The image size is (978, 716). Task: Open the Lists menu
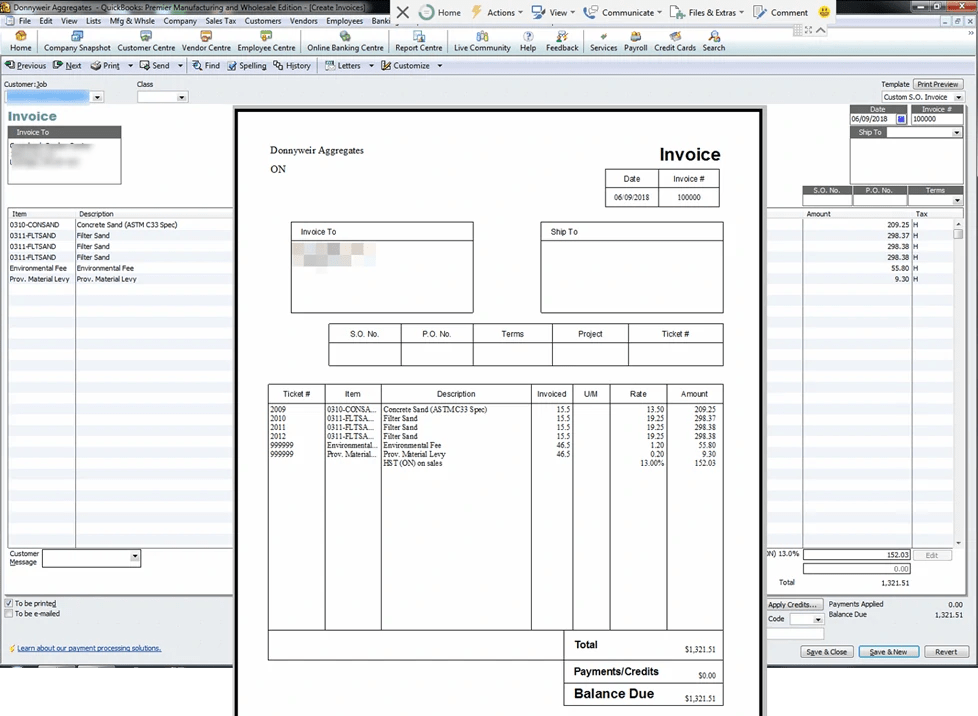point(94,21)
